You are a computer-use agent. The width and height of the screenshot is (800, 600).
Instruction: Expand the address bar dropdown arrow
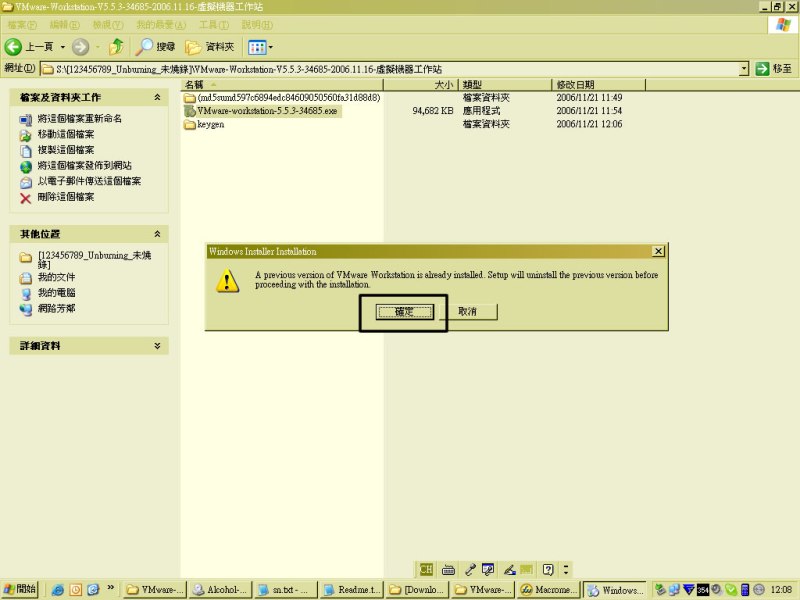(x=744, y=68)
